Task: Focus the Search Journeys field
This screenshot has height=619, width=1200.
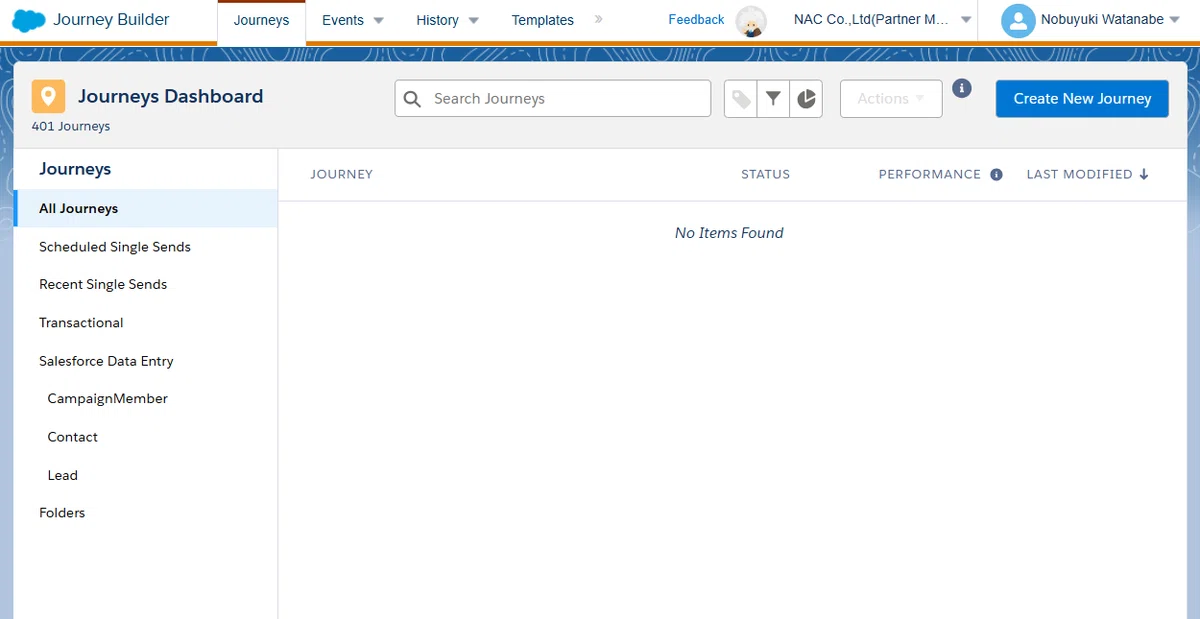Action: [553, 99]
